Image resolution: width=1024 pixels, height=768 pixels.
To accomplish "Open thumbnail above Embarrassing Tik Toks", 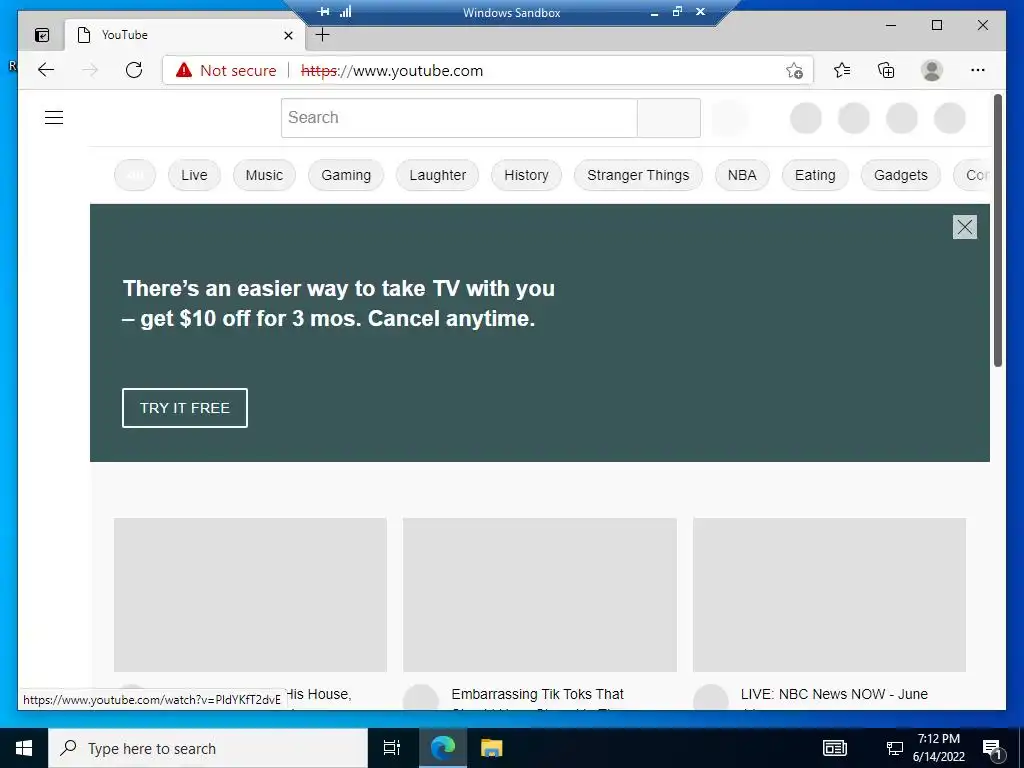I will (539, 595).
